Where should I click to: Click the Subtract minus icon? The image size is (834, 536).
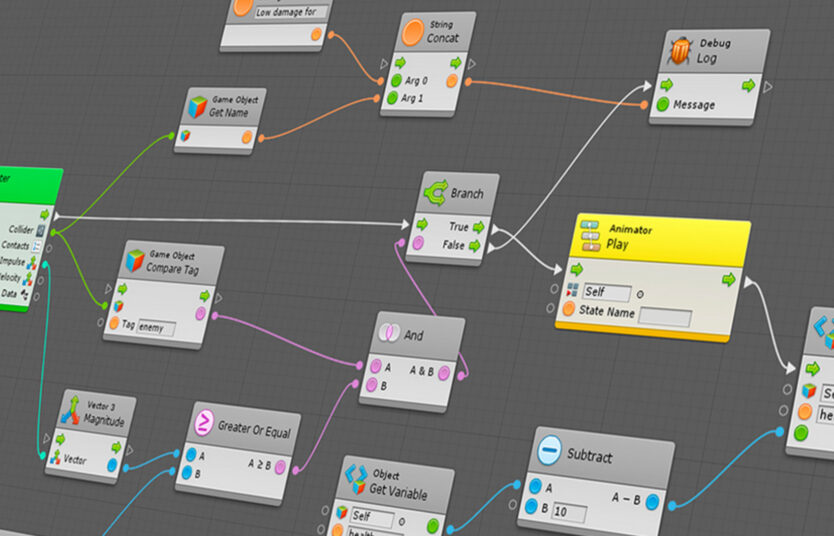549,450
